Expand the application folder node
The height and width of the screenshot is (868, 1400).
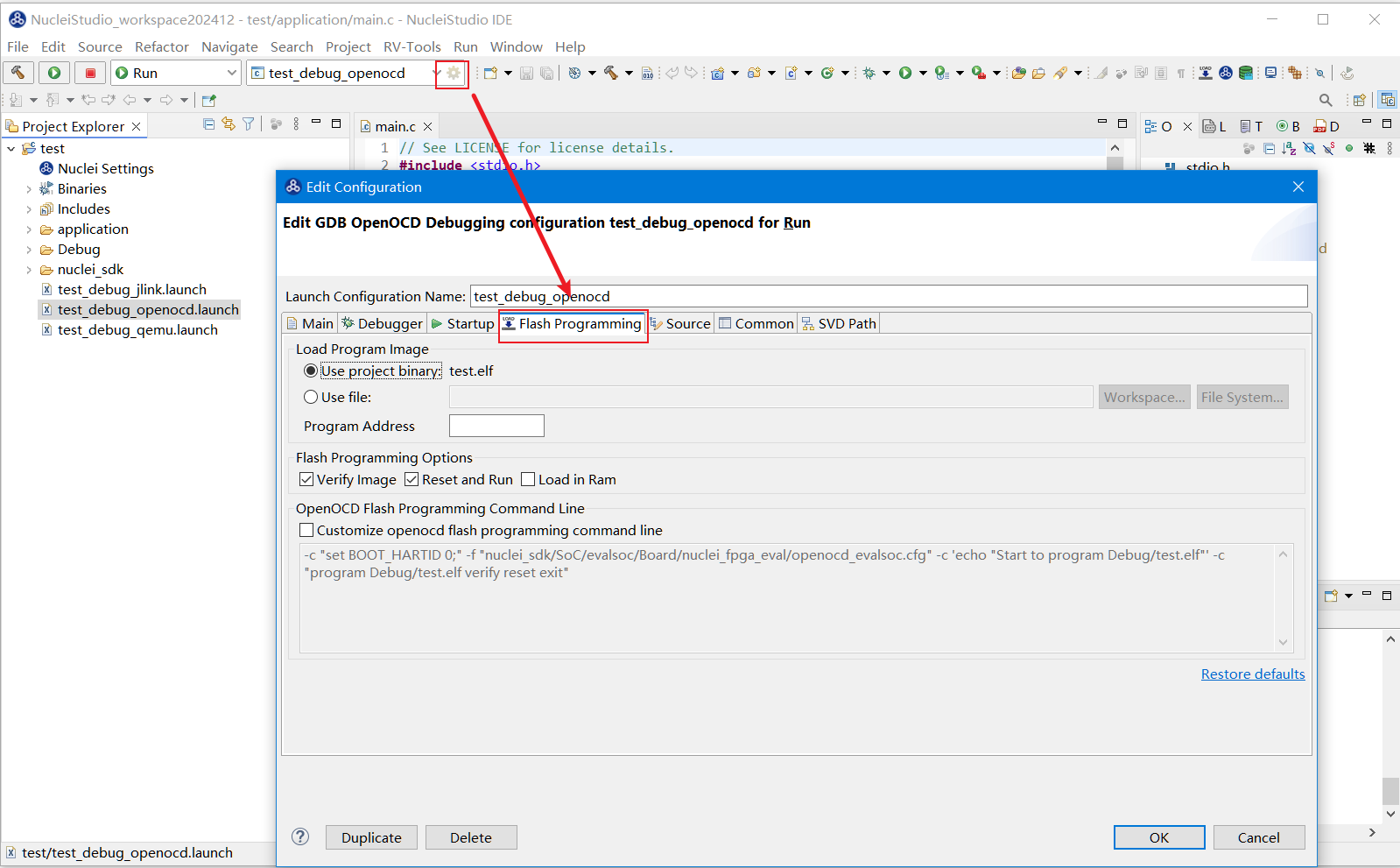click(x=29, y=229)
